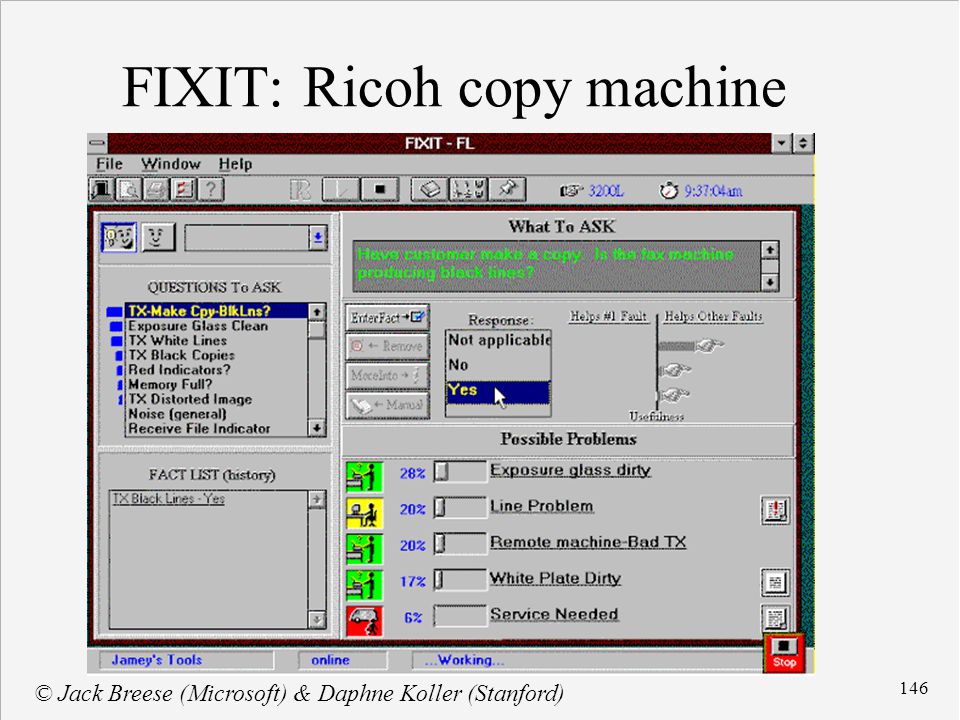Click the book toolbar icon

pyautogui.click(x=430, y=190)
